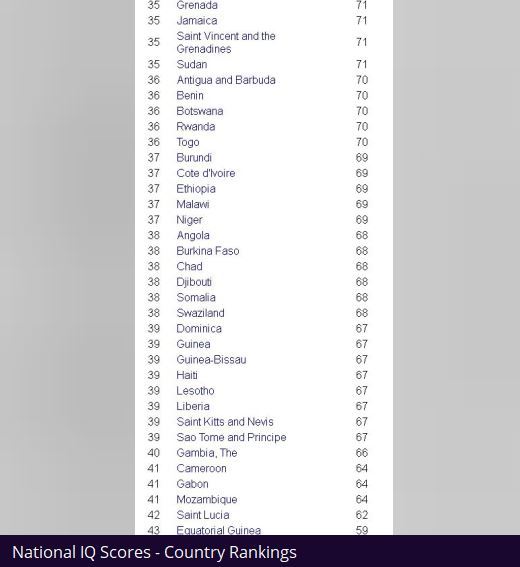Click the Swaziland entry

pos(200,313)
